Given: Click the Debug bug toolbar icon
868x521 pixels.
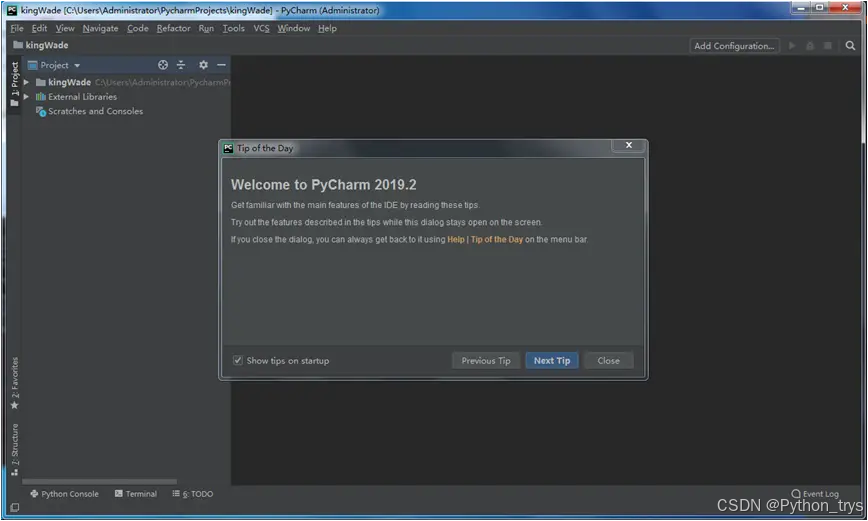Looking at the screenshot, I should (x=810, y=46).
